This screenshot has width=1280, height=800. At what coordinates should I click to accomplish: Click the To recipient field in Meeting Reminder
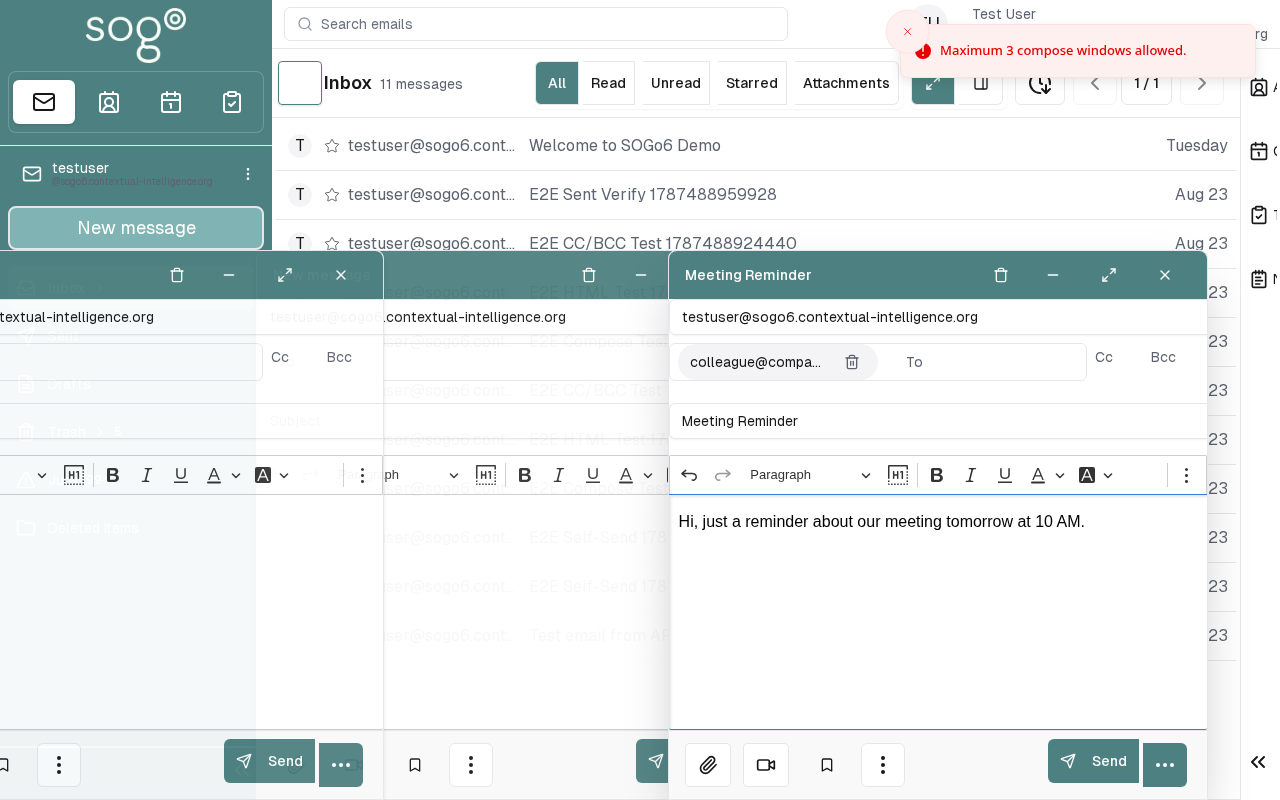tap(990, 362)
